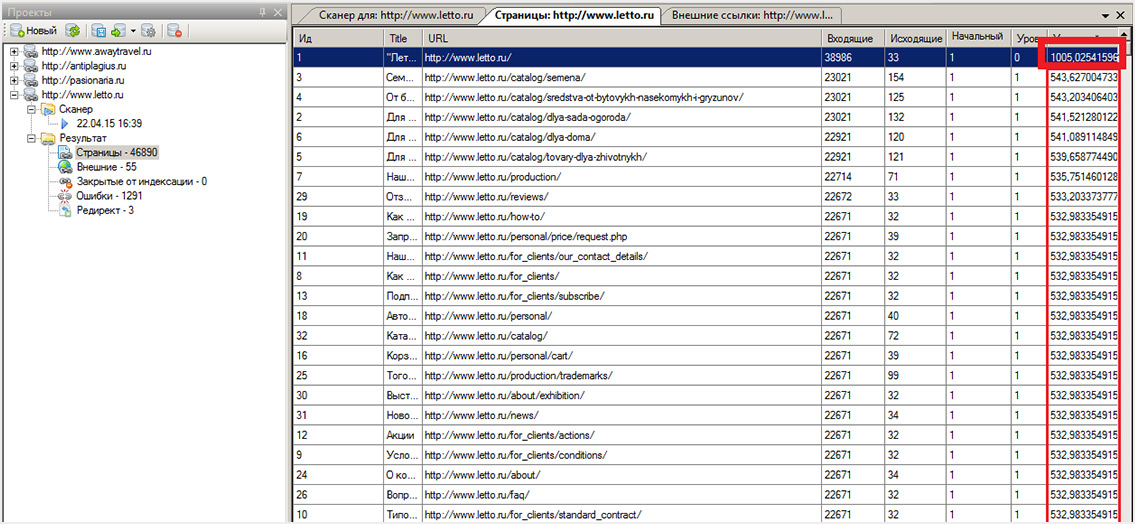Screen dimensions: 1135x524
Task: Open the export dropdown arrow in toolbar
Action: [x=132, y=31]
